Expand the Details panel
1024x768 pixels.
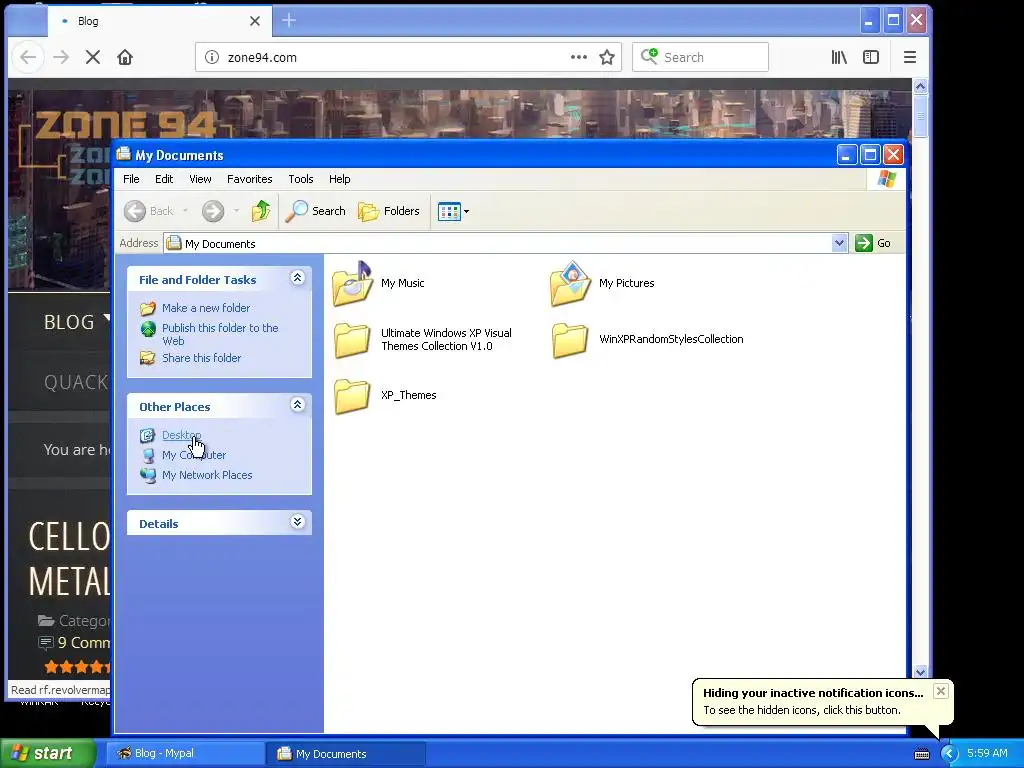tap(297, 522)
